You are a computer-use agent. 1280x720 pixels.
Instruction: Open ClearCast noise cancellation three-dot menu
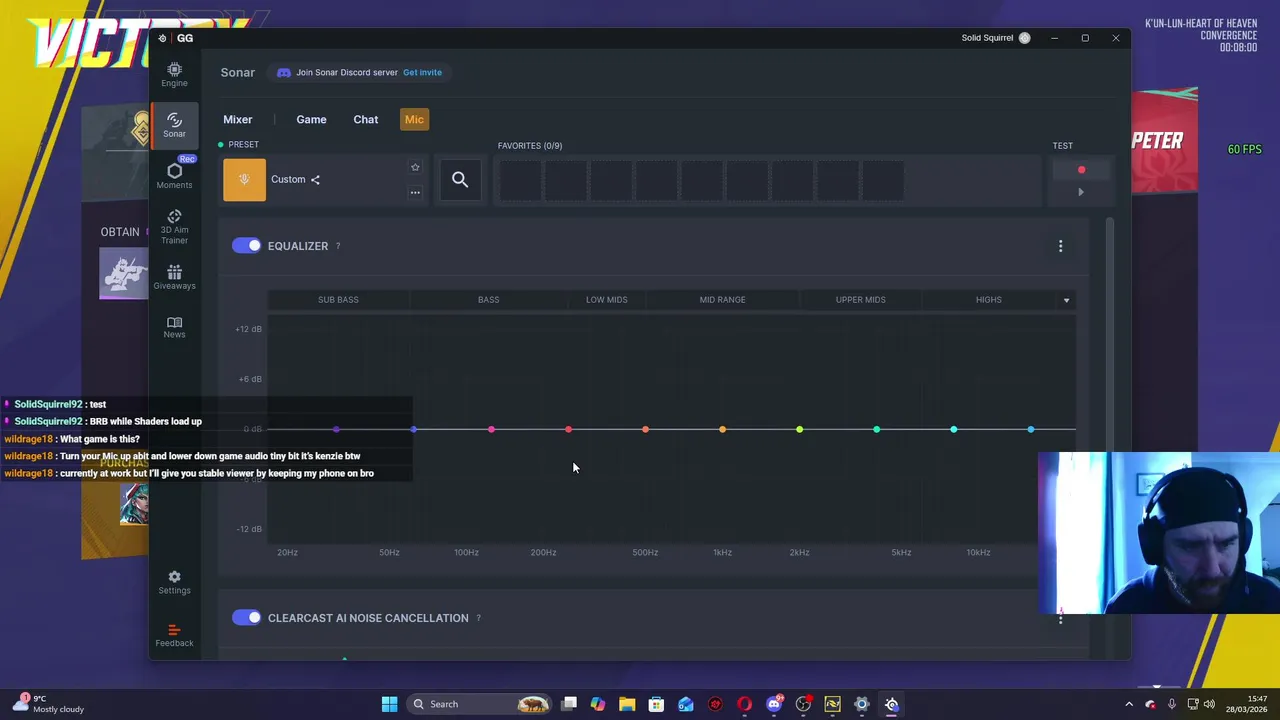tap(1061, 619)
